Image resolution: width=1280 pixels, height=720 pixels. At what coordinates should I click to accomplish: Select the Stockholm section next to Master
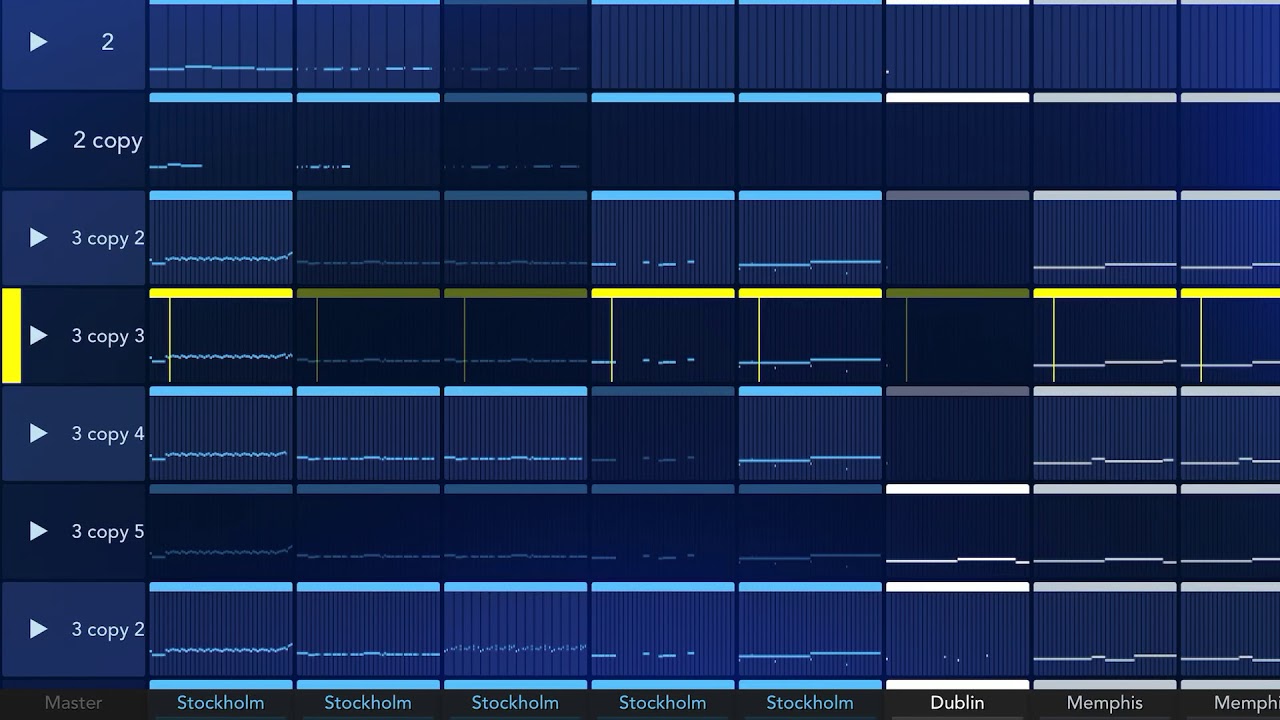click(221, 703)
